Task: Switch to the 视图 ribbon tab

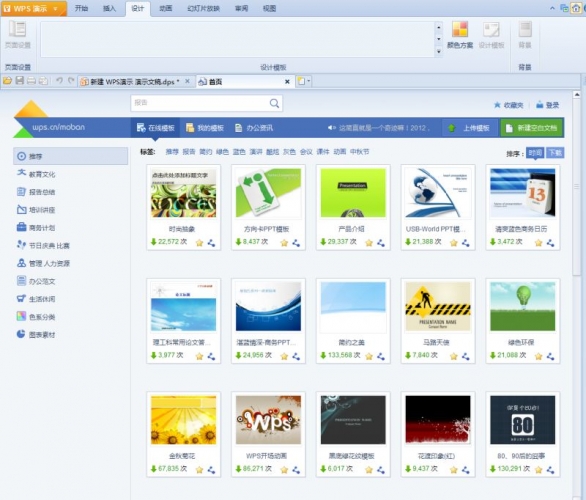Action: coord(269,8)
